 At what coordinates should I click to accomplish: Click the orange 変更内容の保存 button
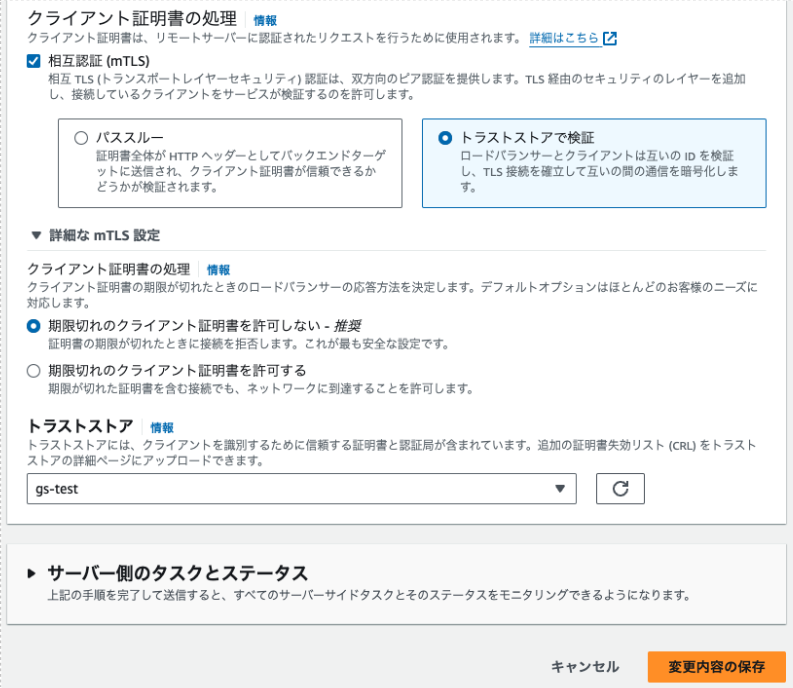[x=716, y=667]
